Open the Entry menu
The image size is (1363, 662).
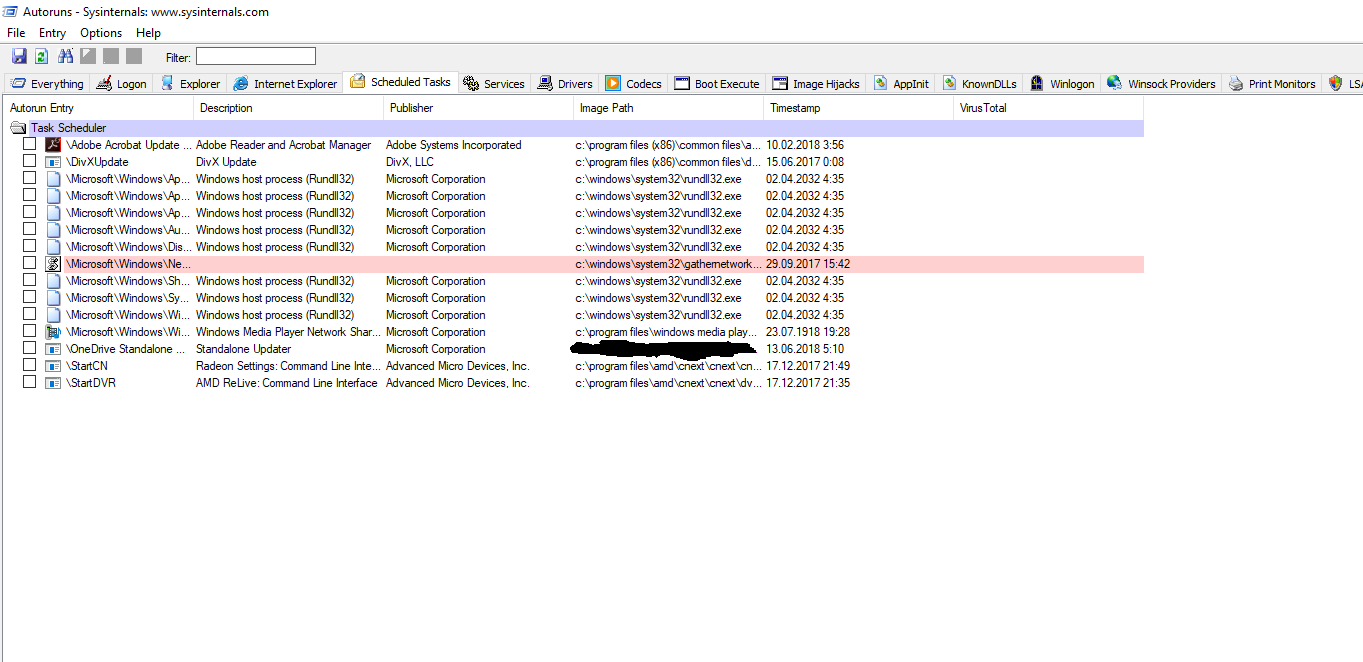coord(52,33)
